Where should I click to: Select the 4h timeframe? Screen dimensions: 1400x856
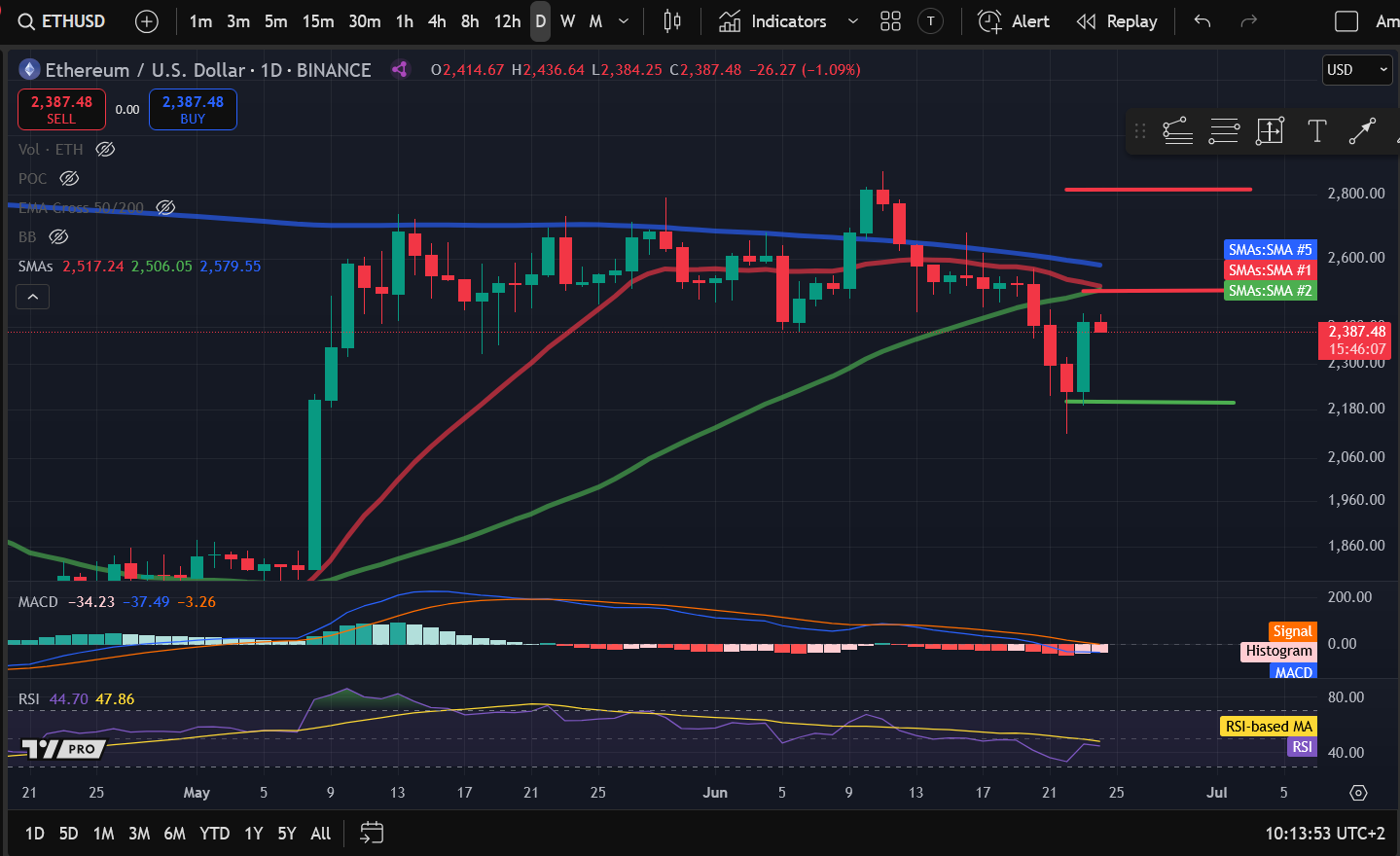[437, 21]
